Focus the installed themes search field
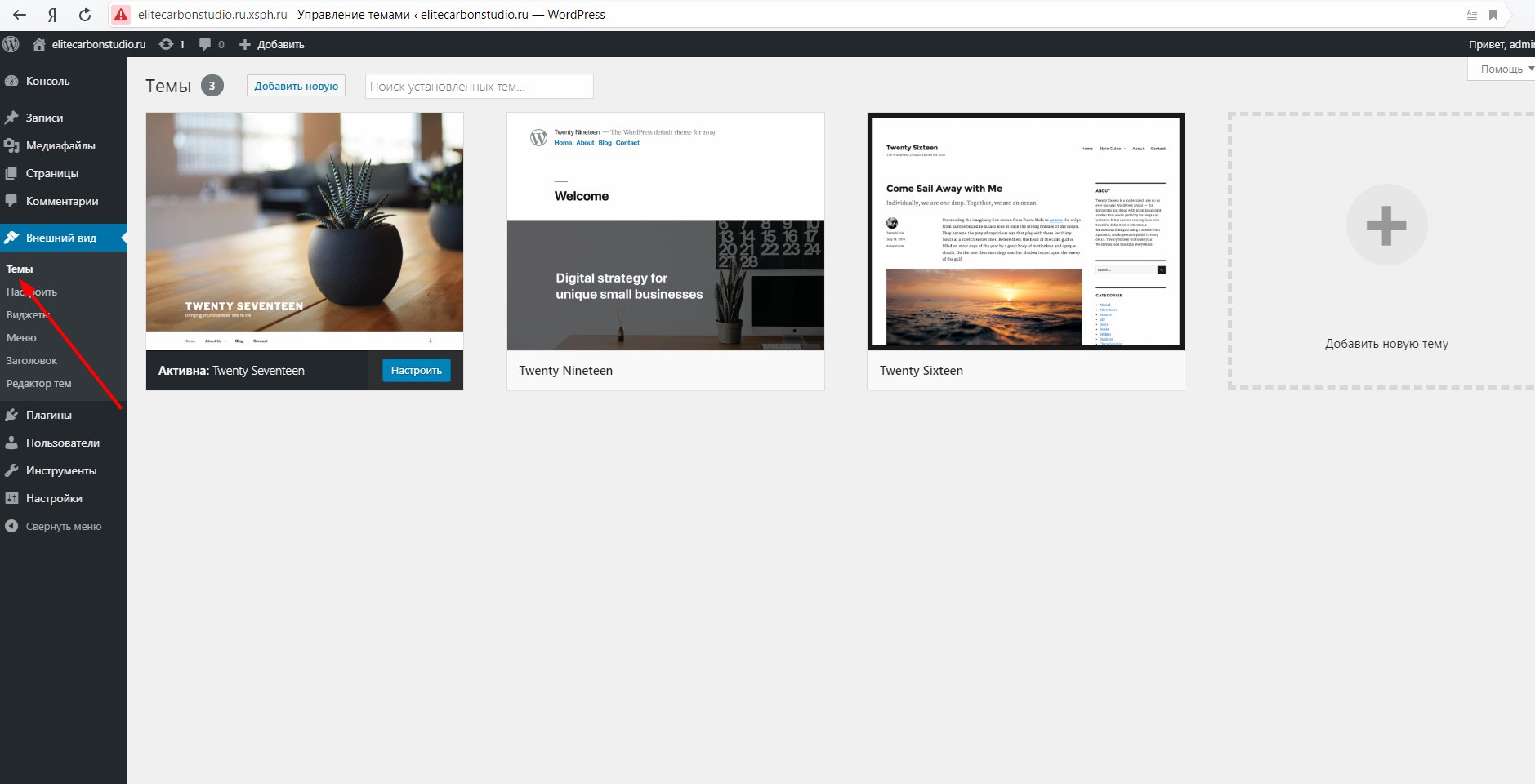1535x784 pixels. click(x=479, y=87)
